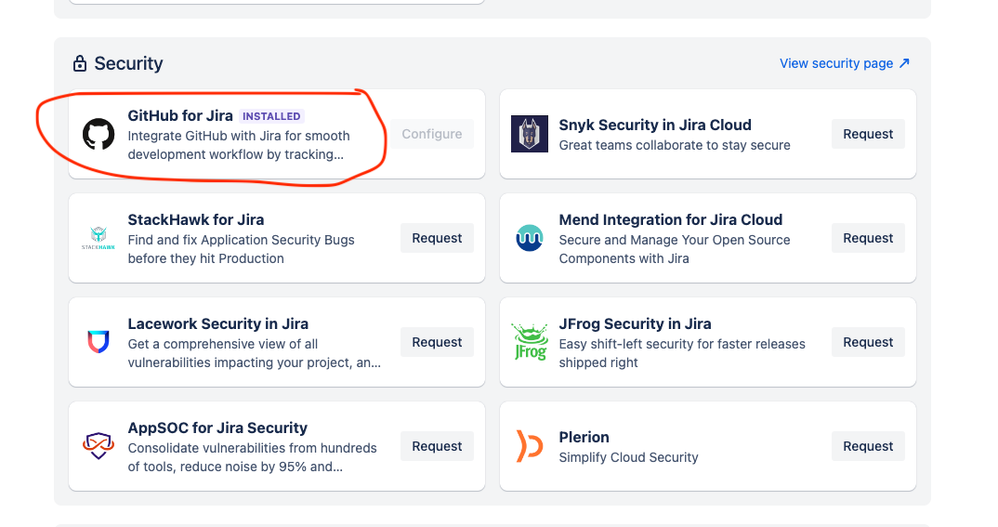Image resolution: width=998 pixels, height=527 pixels.
Task: Request Mend Integration for Jira Cloud
Action: click(x=868, y=238)
